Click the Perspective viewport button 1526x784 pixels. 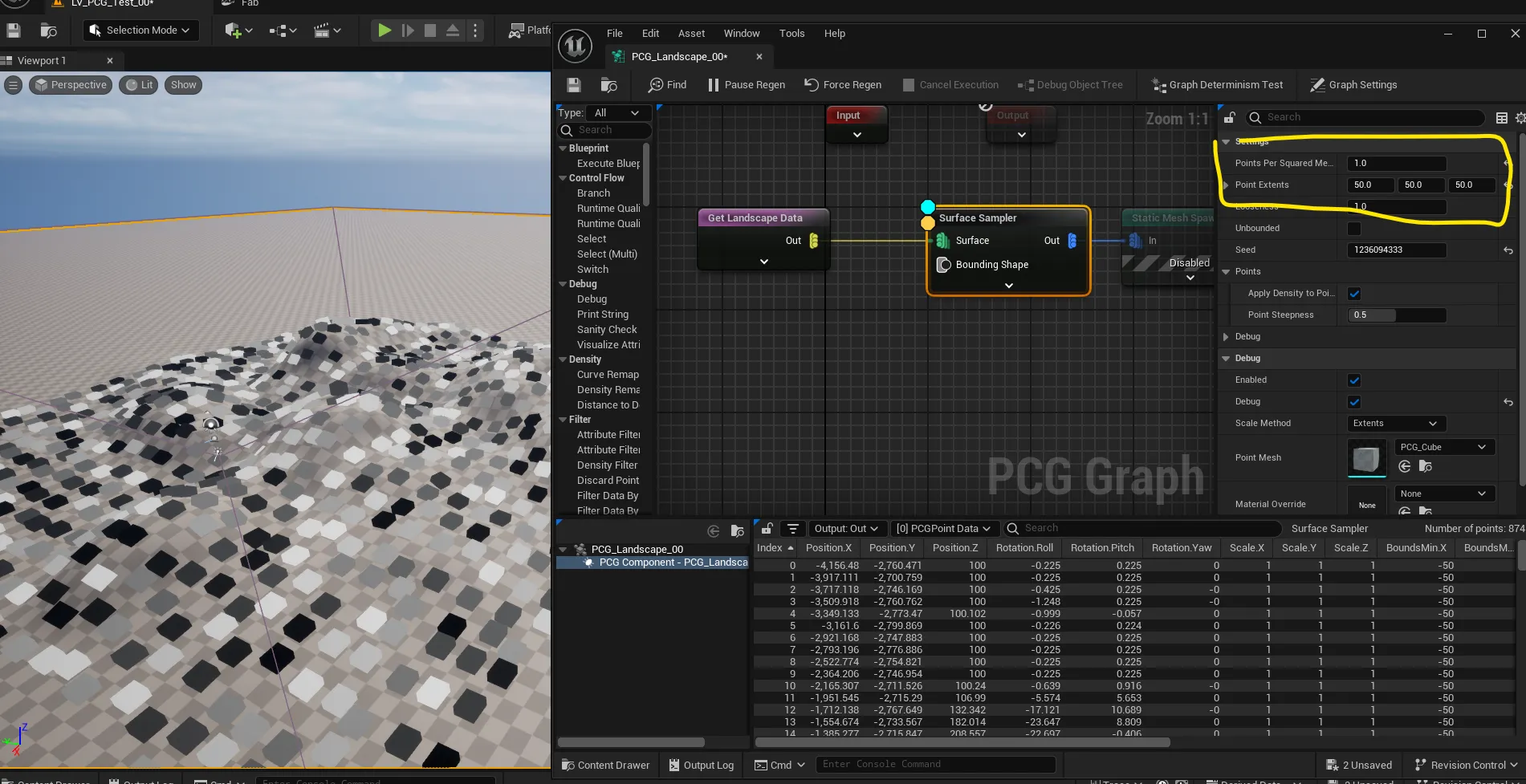pos(71,85)
